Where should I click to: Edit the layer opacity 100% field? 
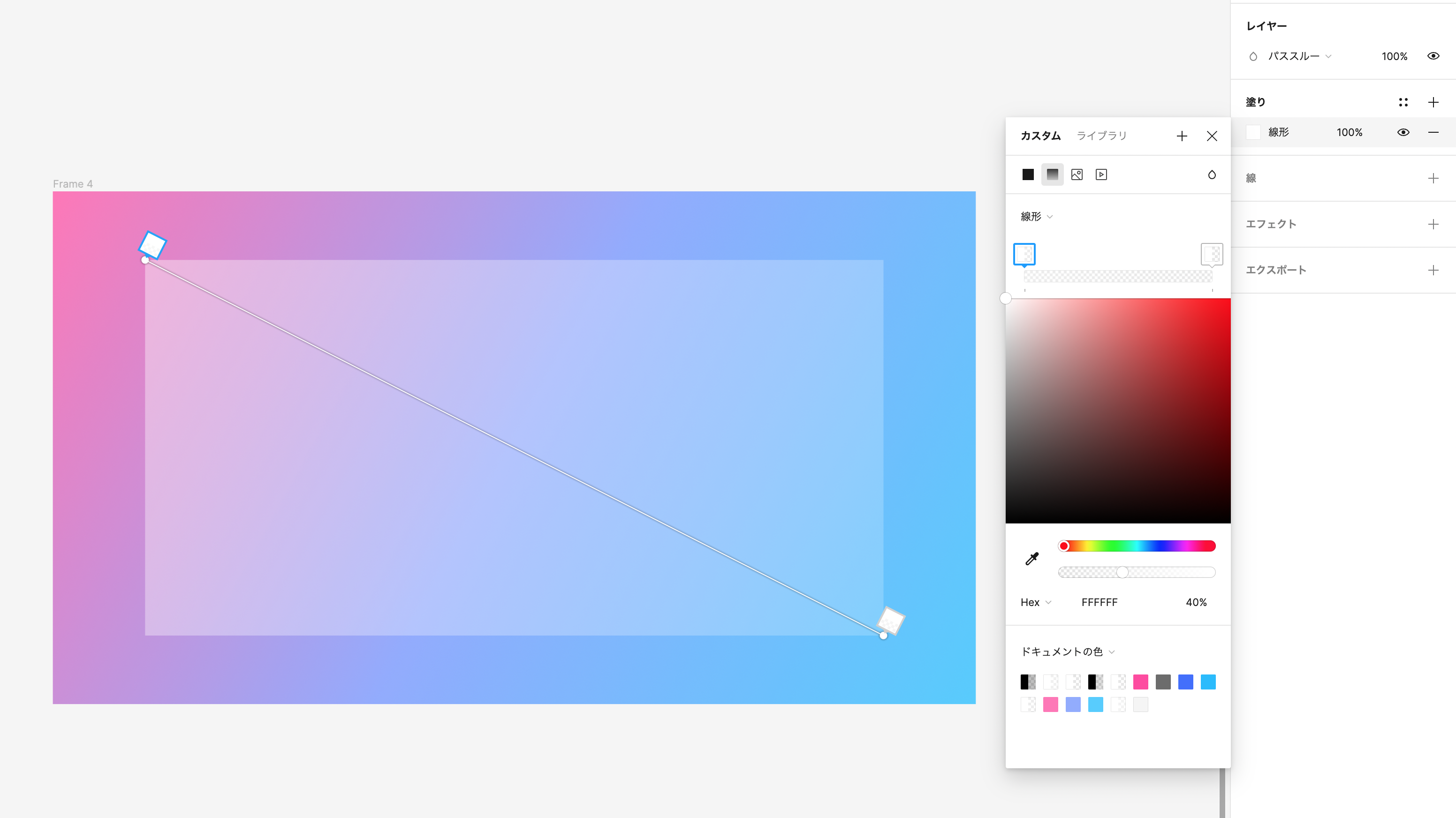point(1394,57)
